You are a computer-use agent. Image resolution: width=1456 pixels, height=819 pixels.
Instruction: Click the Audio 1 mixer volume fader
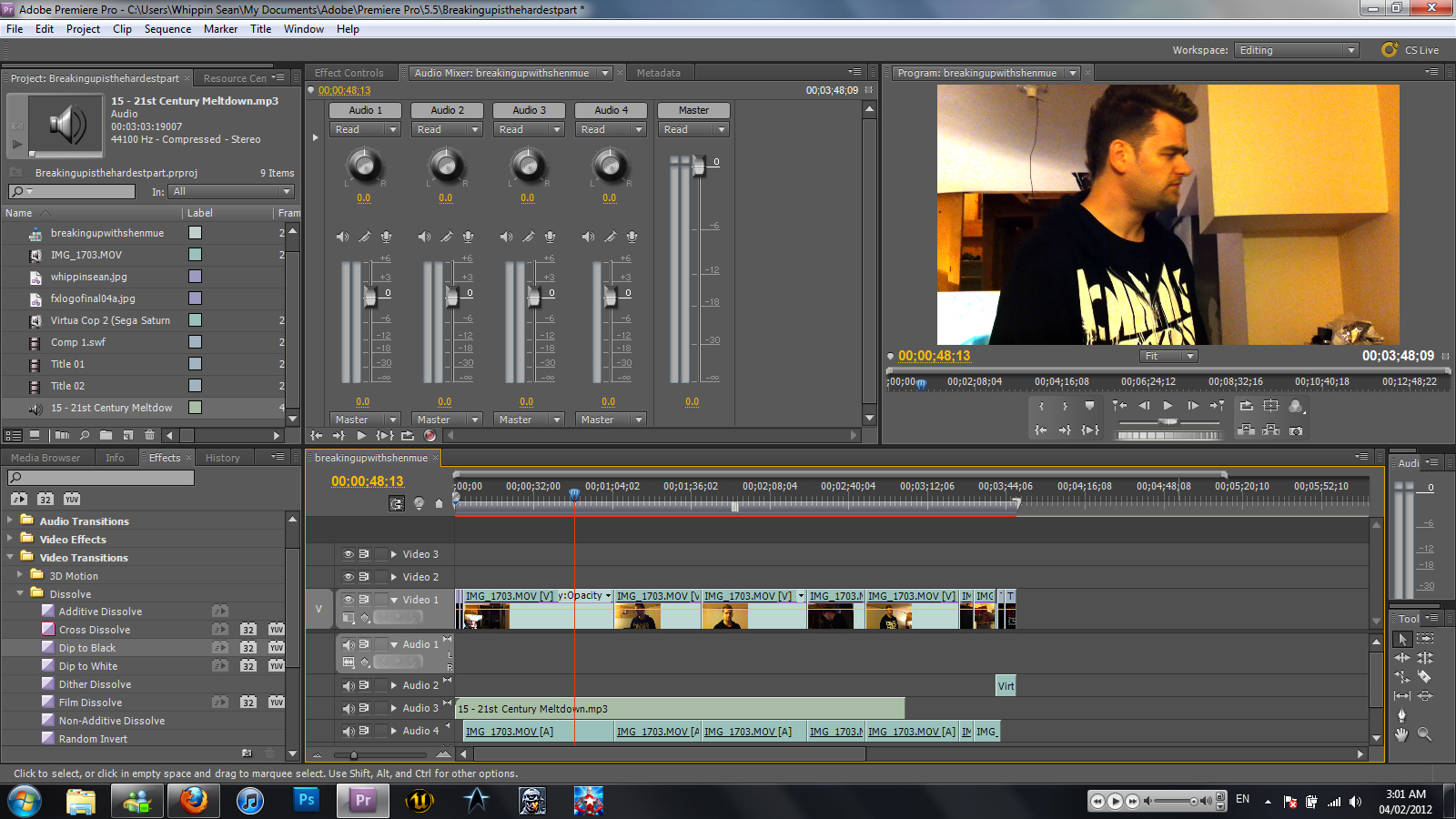pos(370,297)
